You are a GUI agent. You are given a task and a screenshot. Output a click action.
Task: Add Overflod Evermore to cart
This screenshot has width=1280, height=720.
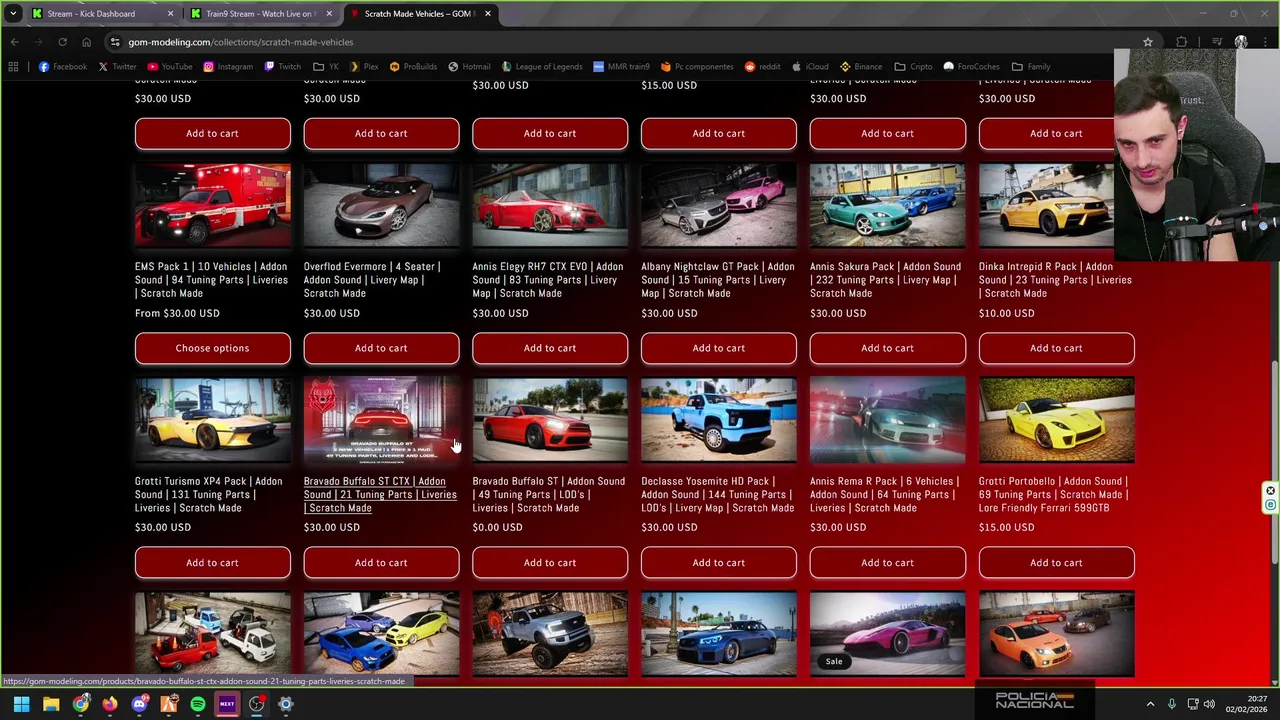381,348
